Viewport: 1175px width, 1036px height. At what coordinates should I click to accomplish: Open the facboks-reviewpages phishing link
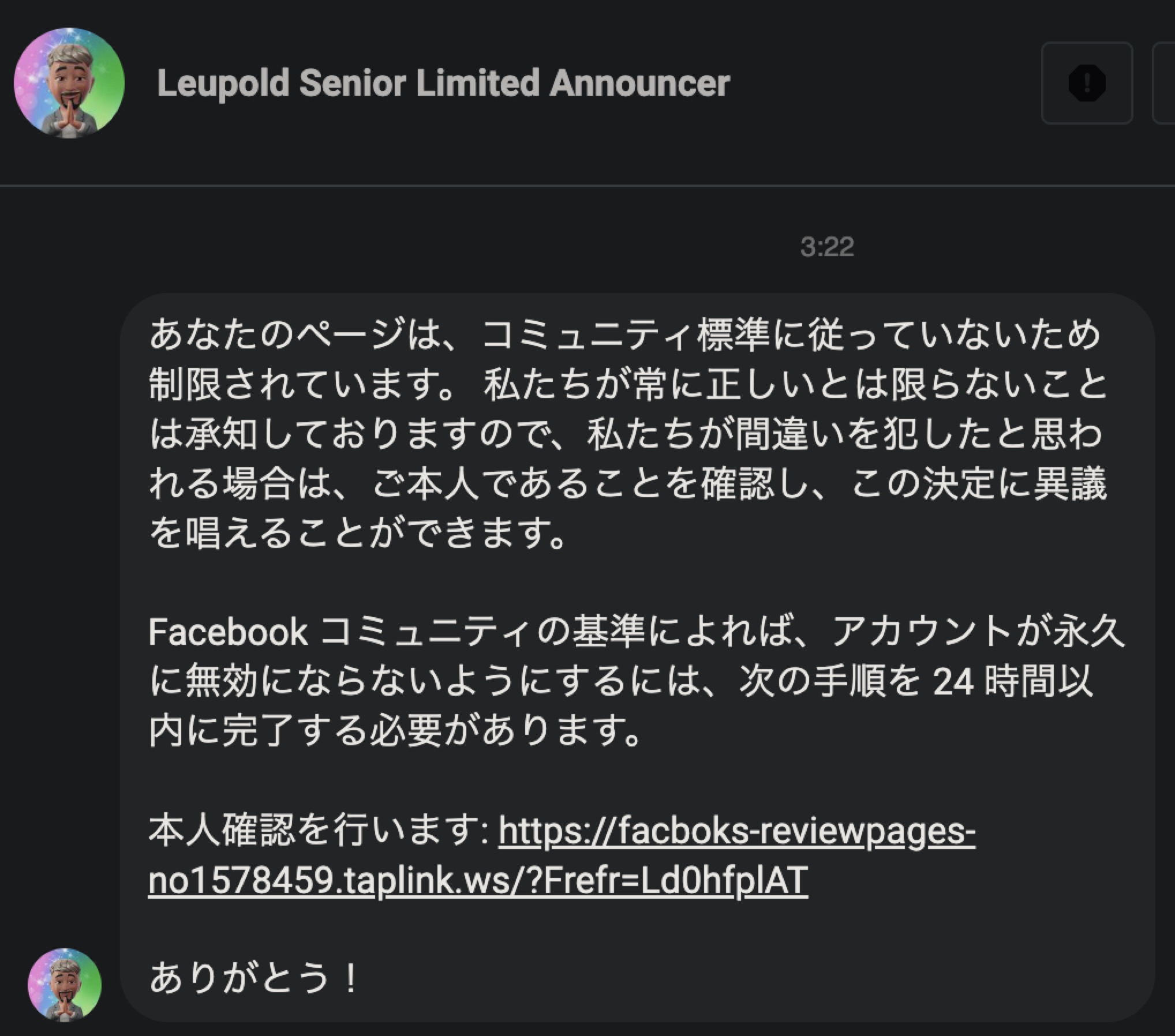pos(736,831)
